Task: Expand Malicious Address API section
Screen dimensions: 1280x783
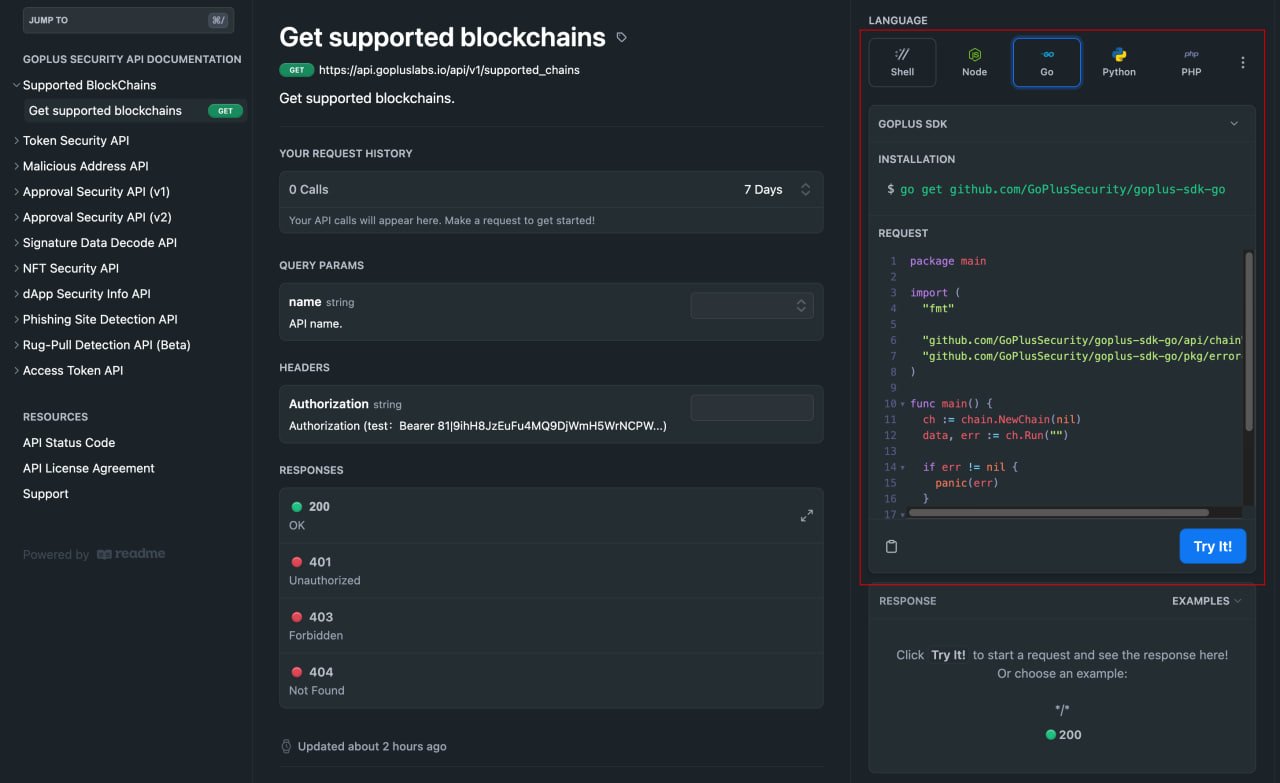Action: click(17, 166)
